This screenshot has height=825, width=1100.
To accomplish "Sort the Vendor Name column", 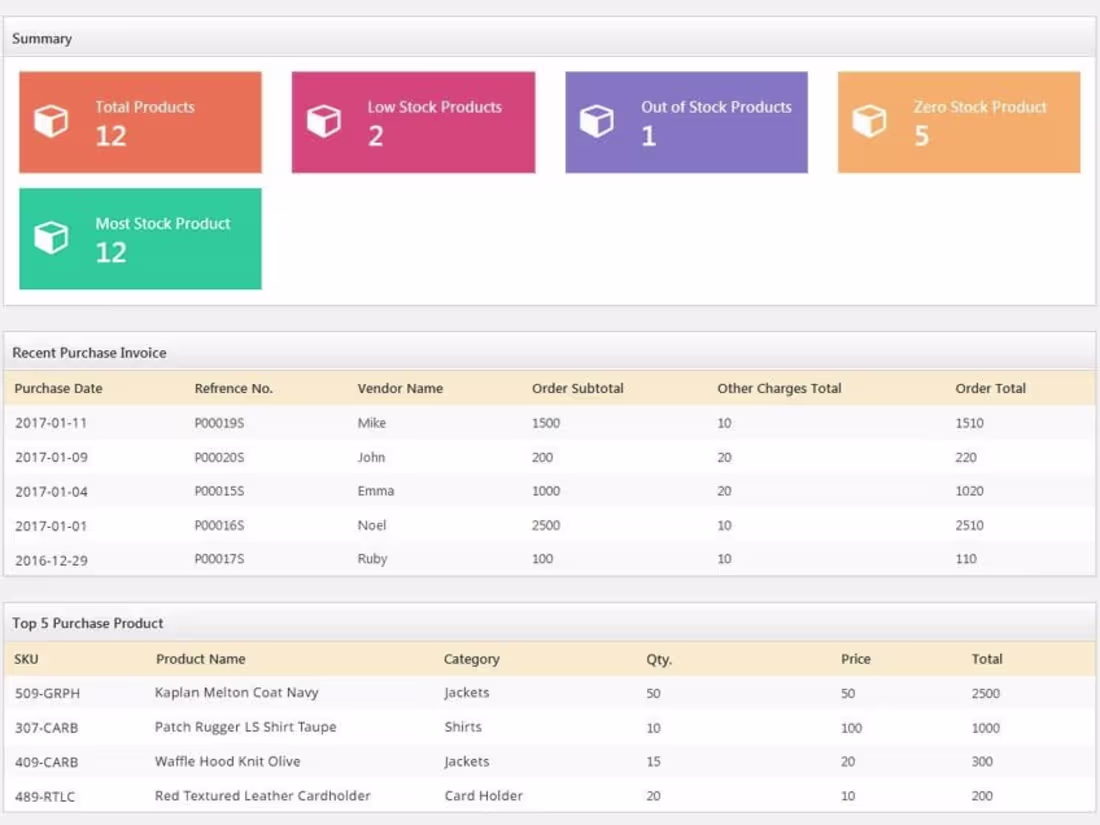I will click(400, 388).
